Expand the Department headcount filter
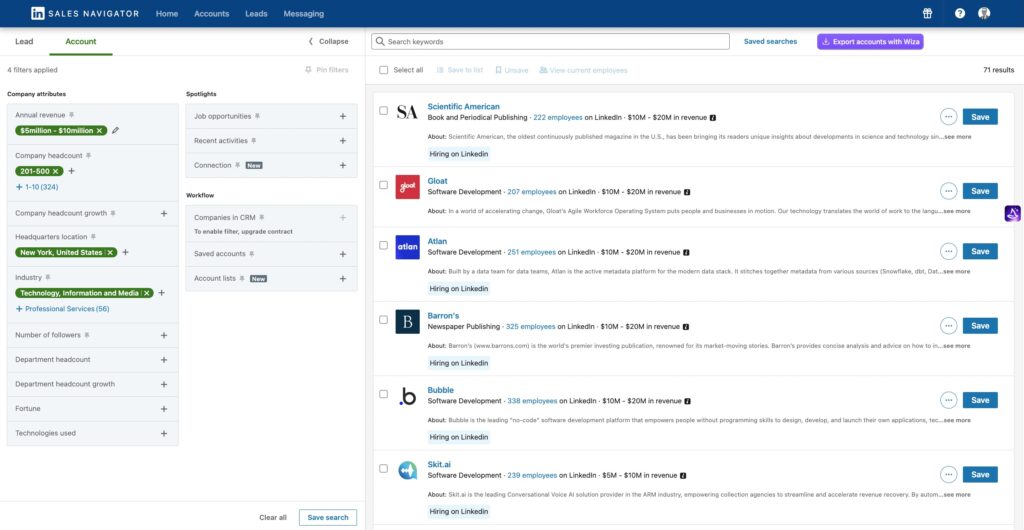Screen dimensions: 1024x530 pos(164,360)
